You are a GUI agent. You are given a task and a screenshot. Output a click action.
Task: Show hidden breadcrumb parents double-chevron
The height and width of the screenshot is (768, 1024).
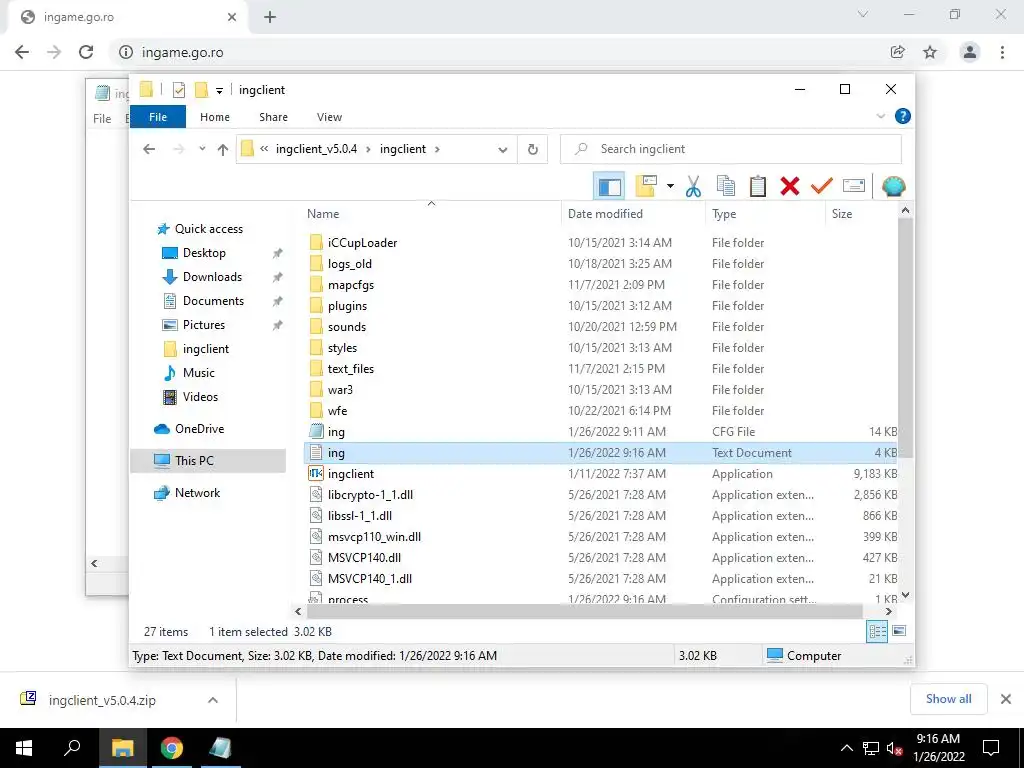pos(264,149)
